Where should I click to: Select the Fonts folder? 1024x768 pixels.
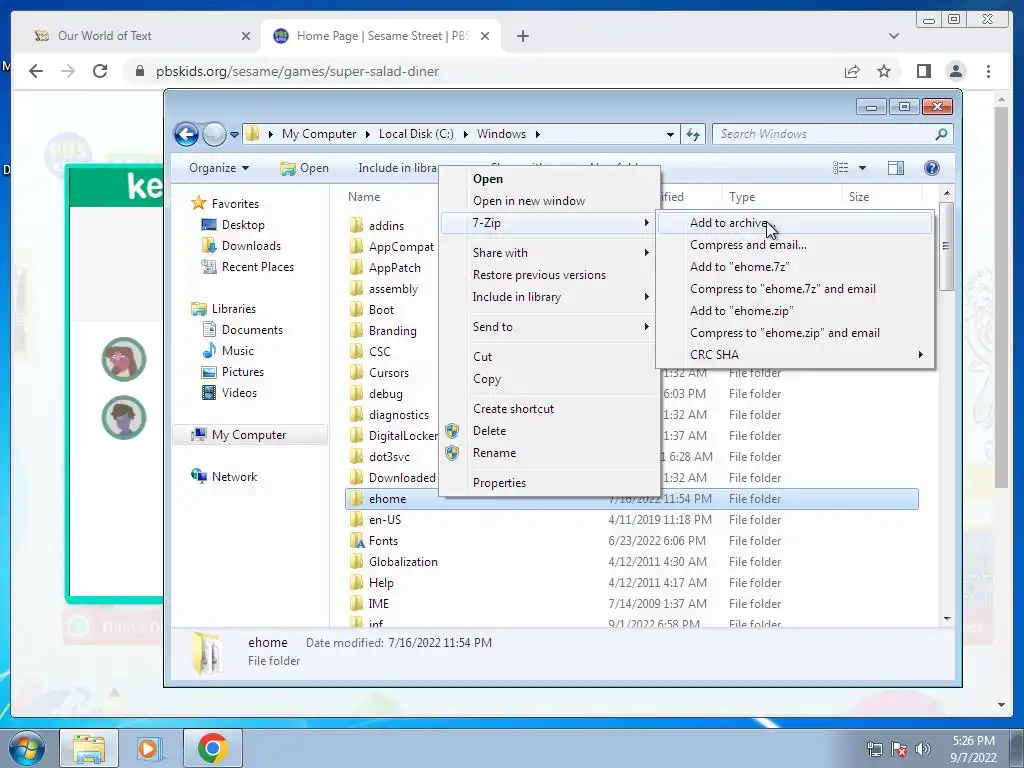pyautogui.click(x=383, y=541)
